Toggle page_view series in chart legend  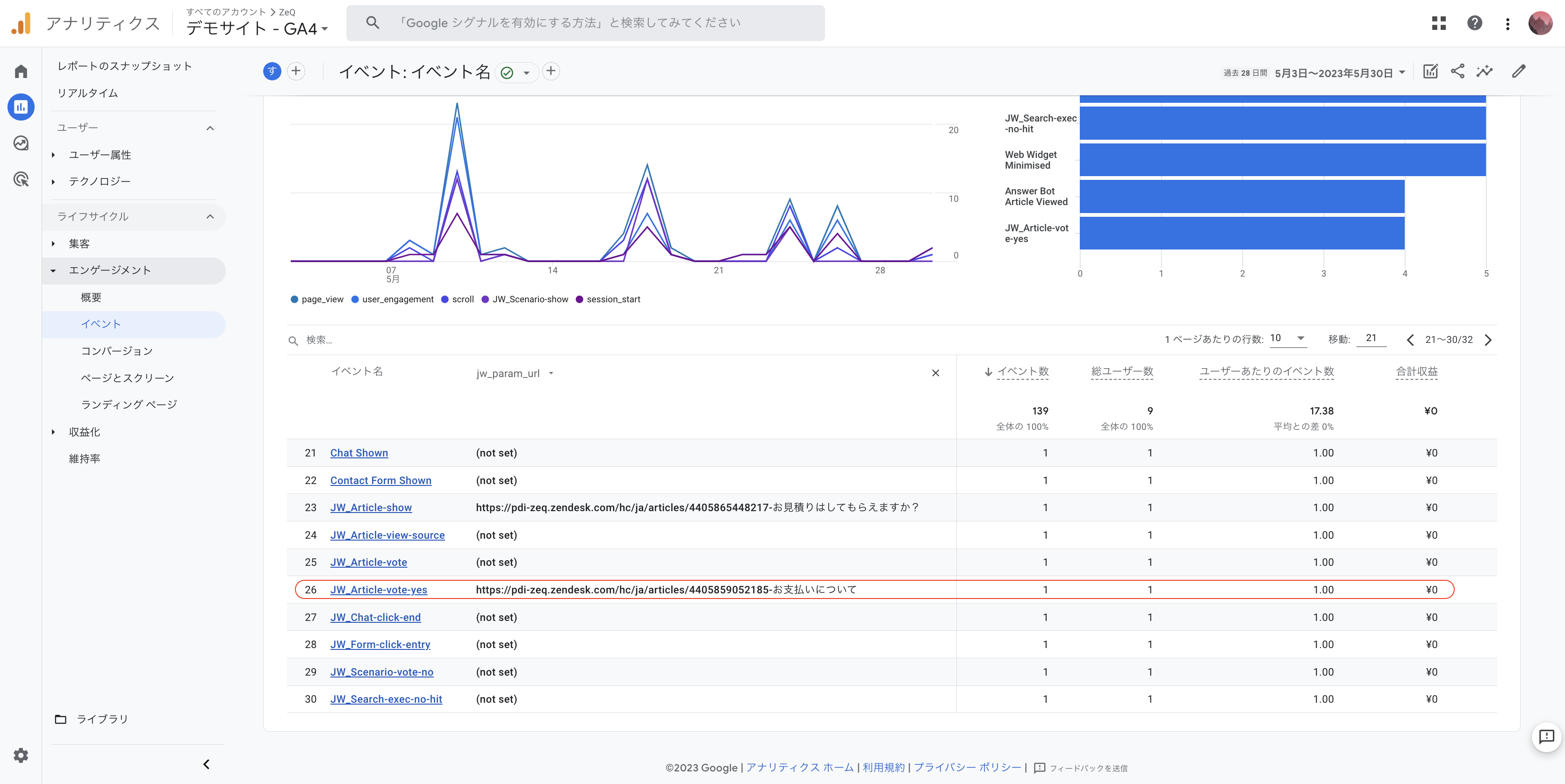coord(317,299)
